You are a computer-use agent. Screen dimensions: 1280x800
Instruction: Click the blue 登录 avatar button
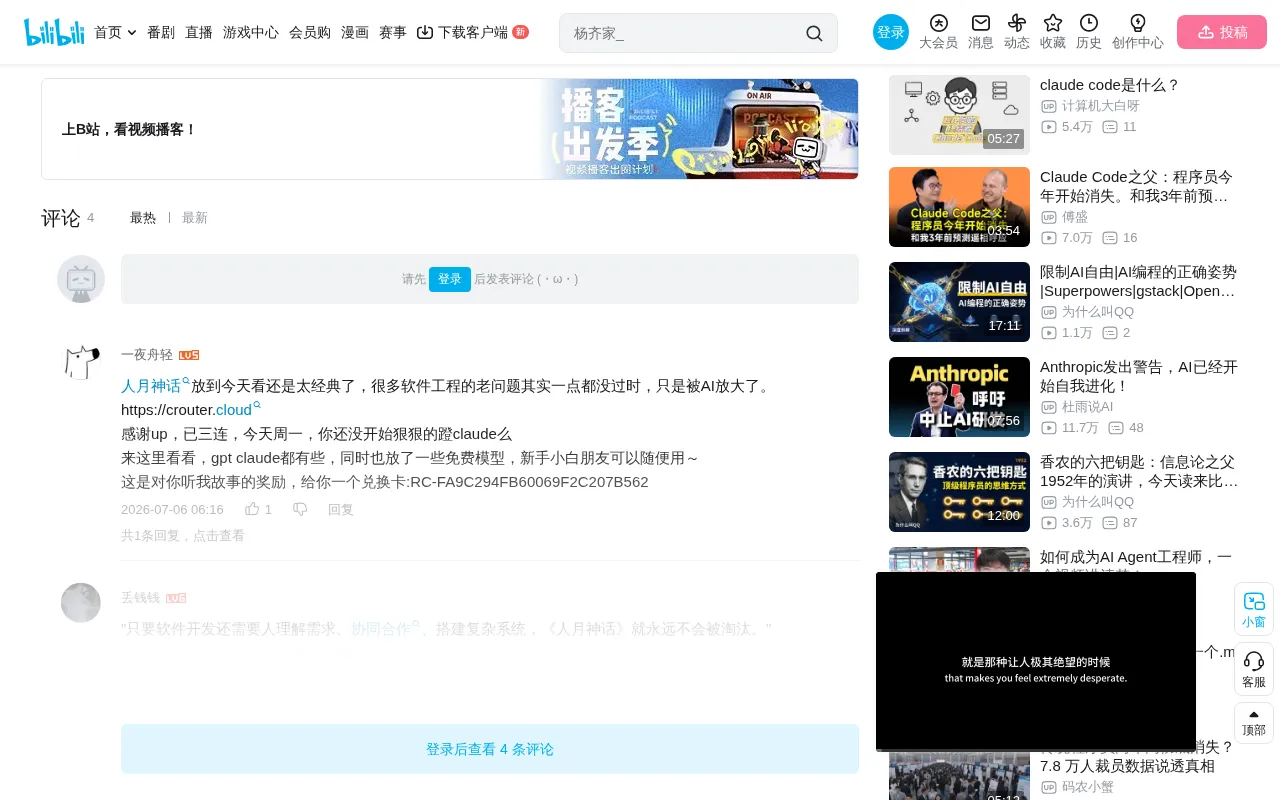(x=891, y=32)
